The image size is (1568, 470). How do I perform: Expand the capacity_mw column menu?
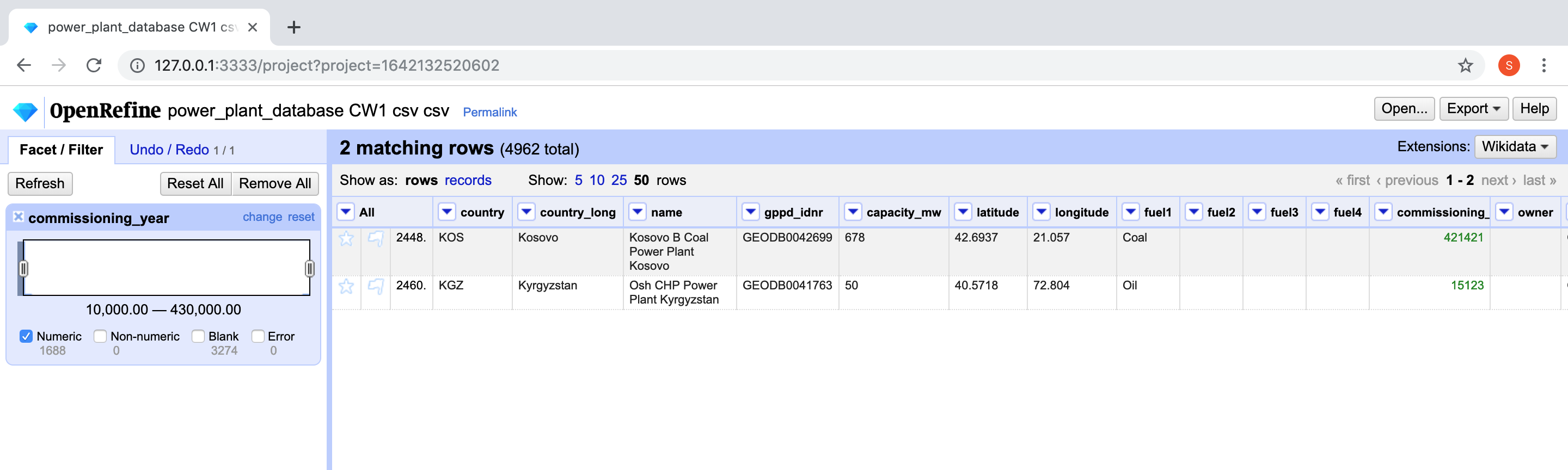(853, 212)
